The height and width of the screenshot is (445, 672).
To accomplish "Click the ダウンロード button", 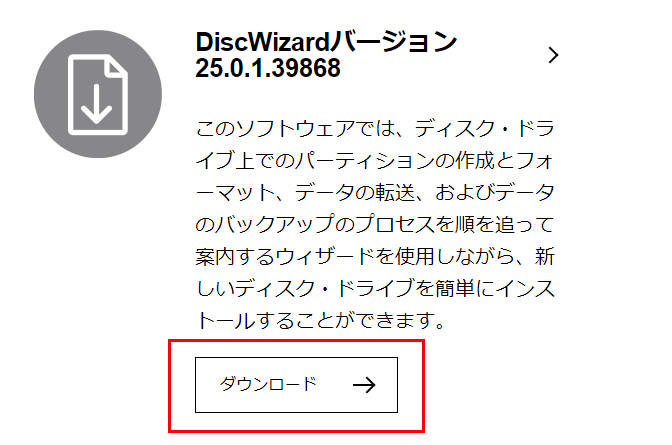I will (296, 385).
